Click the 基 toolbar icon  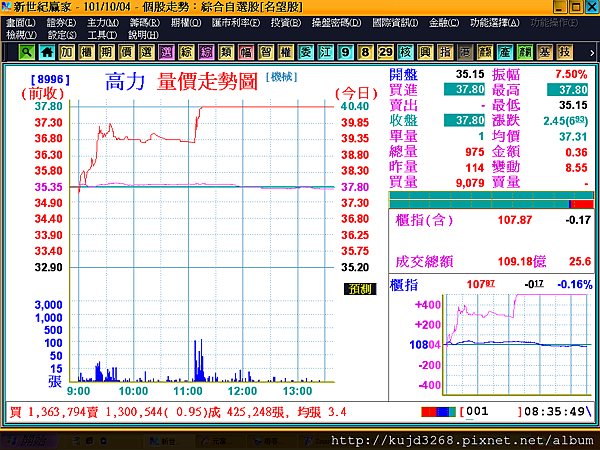(x=545, y=52)
